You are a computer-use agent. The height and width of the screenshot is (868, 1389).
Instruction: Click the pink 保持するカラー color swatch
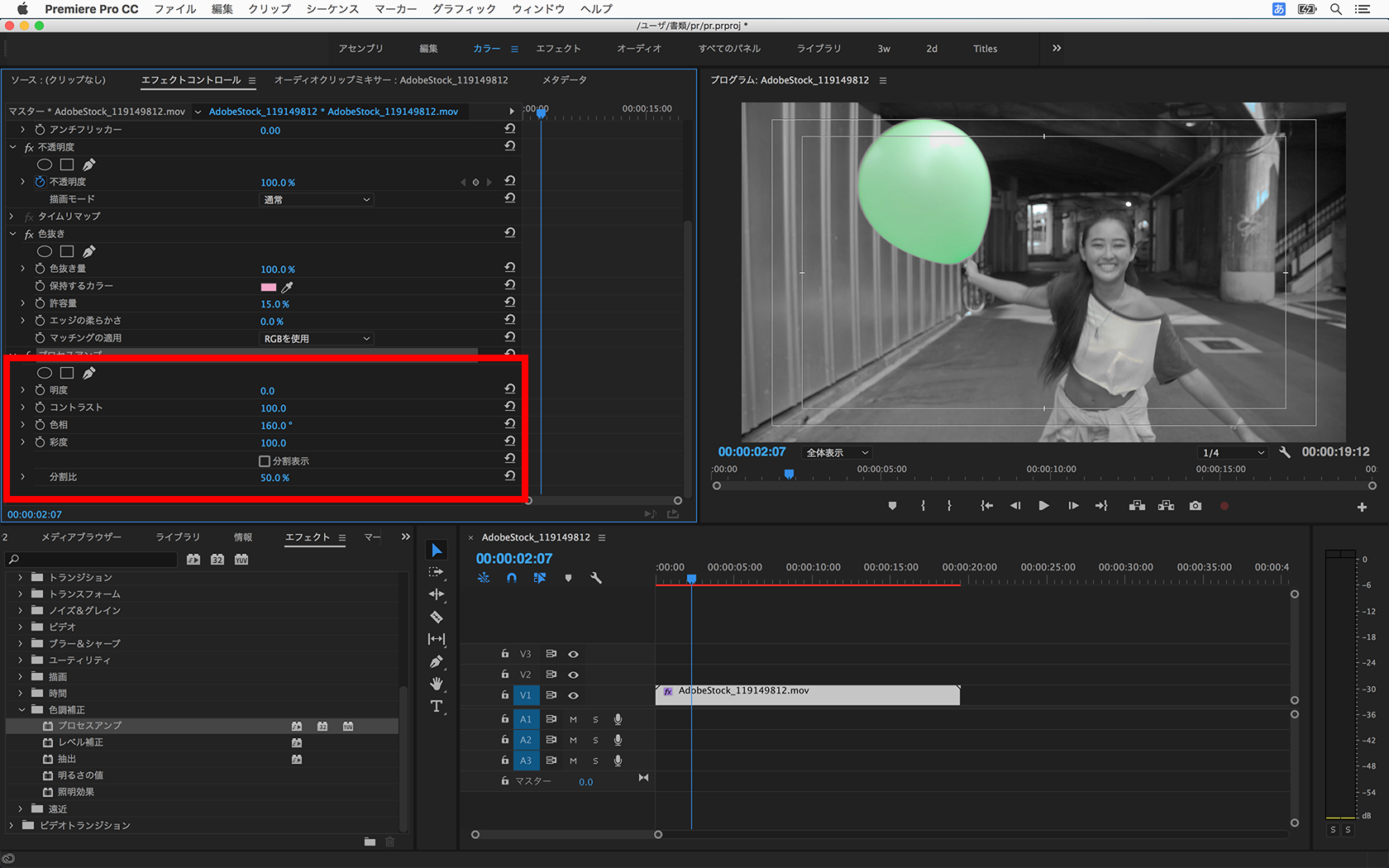tap(269, 287)
